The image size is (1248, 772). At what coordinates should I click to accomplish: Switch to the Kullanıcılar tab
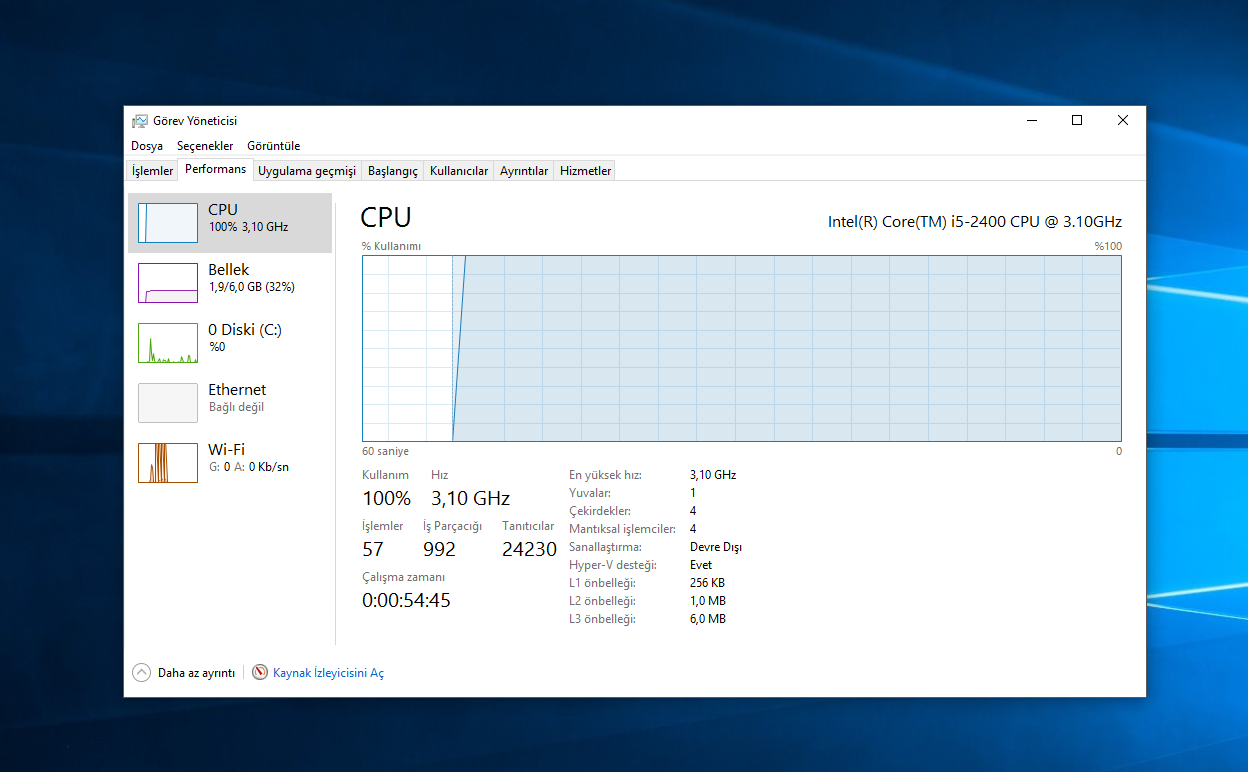click(x=459, y=171)
